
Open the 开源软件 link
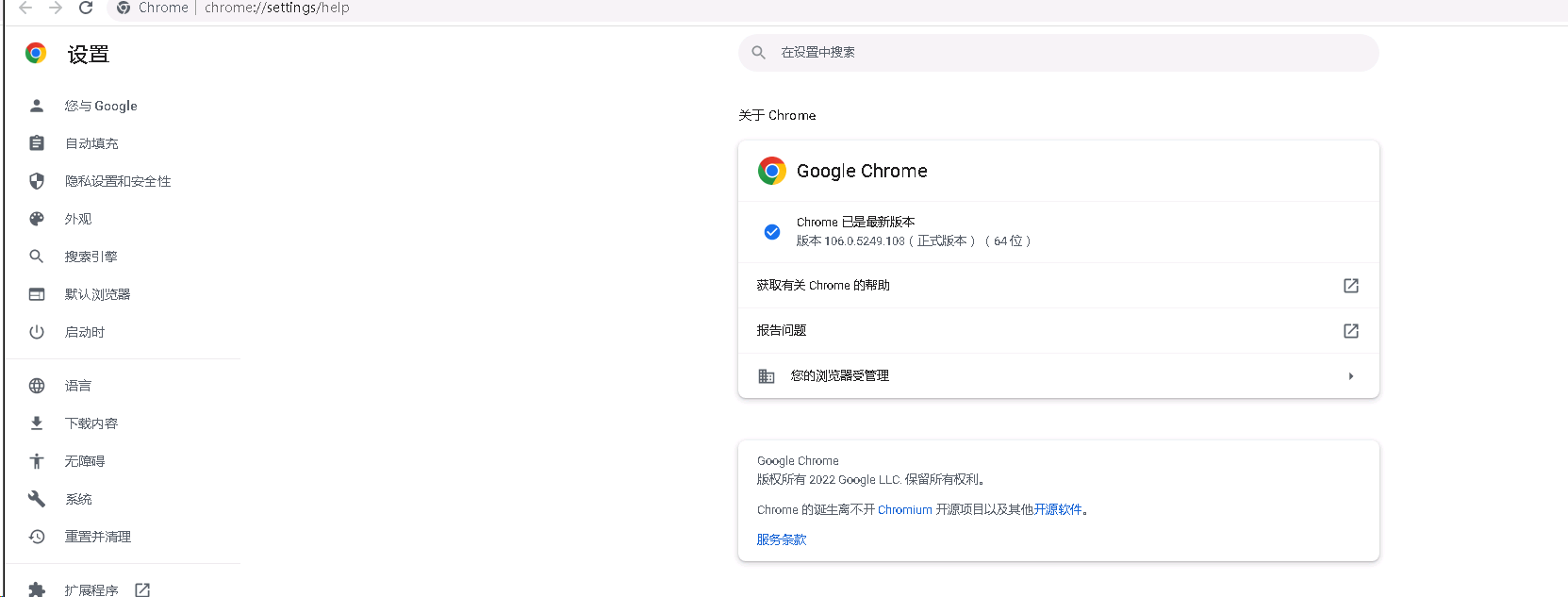click(x=1057, y=510)
